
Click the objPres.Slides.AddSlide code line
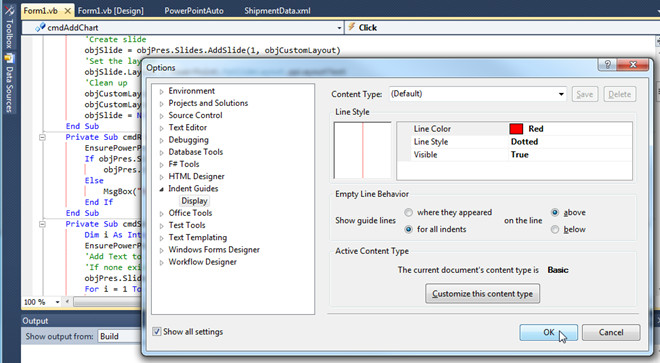[212, 50]
